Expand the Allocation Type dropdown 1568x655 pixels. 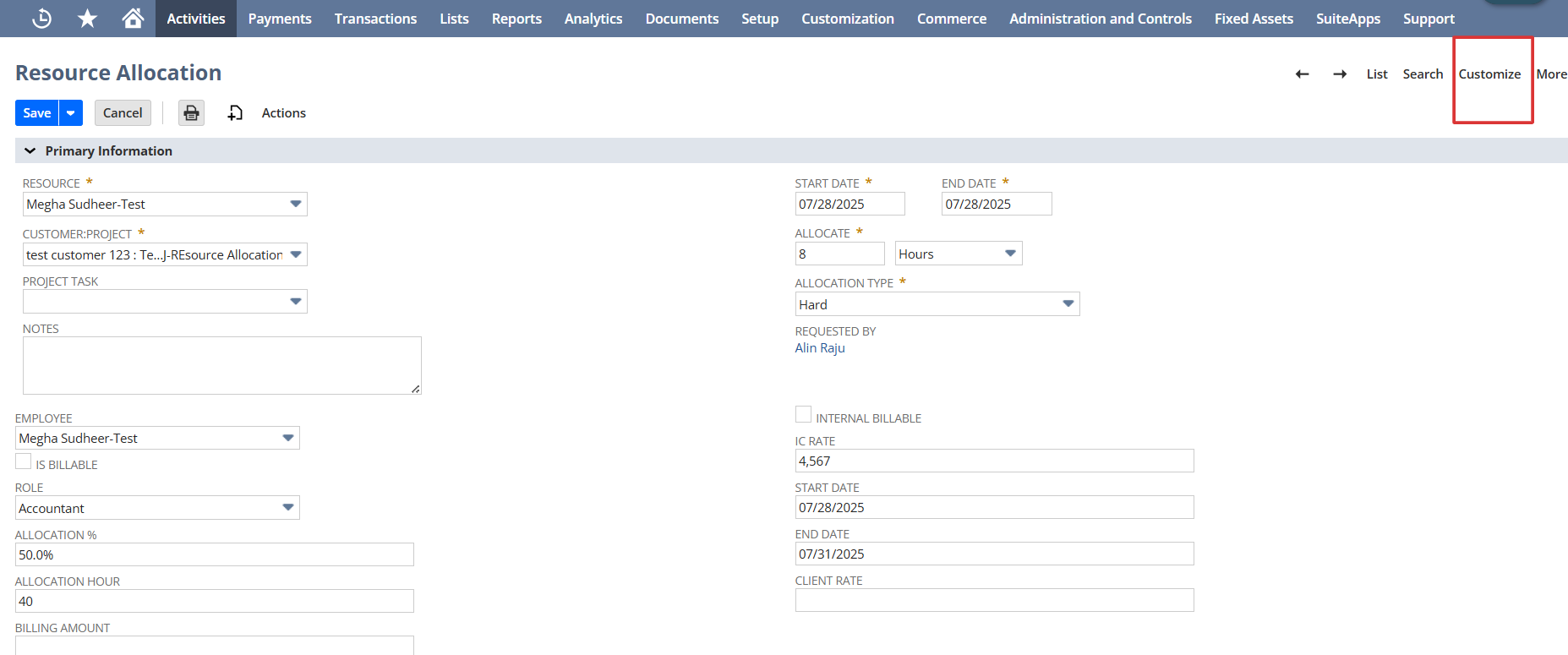pyautogui.click(x=1068, y=304)
